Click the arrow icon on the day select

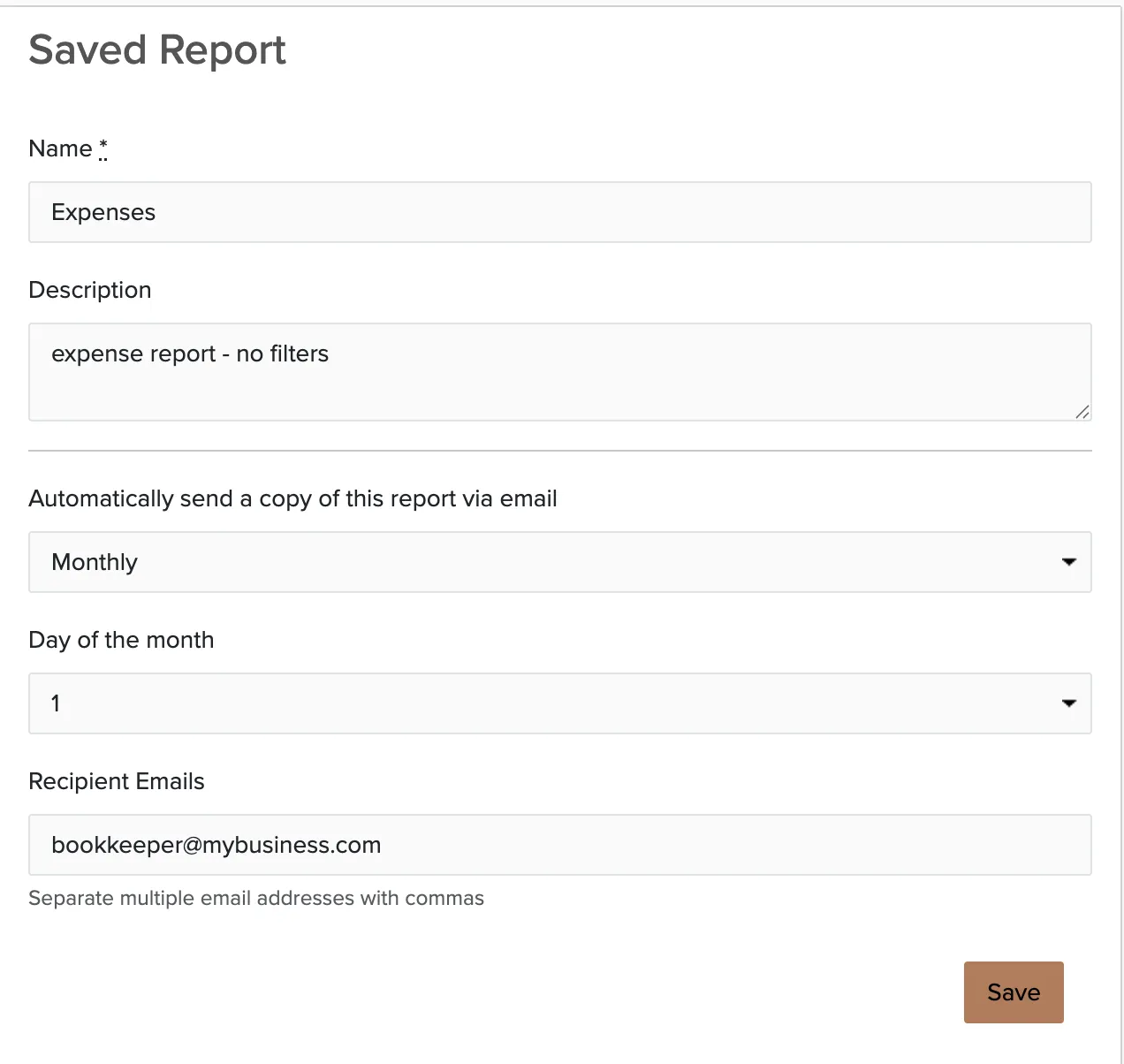point(1069,703)
